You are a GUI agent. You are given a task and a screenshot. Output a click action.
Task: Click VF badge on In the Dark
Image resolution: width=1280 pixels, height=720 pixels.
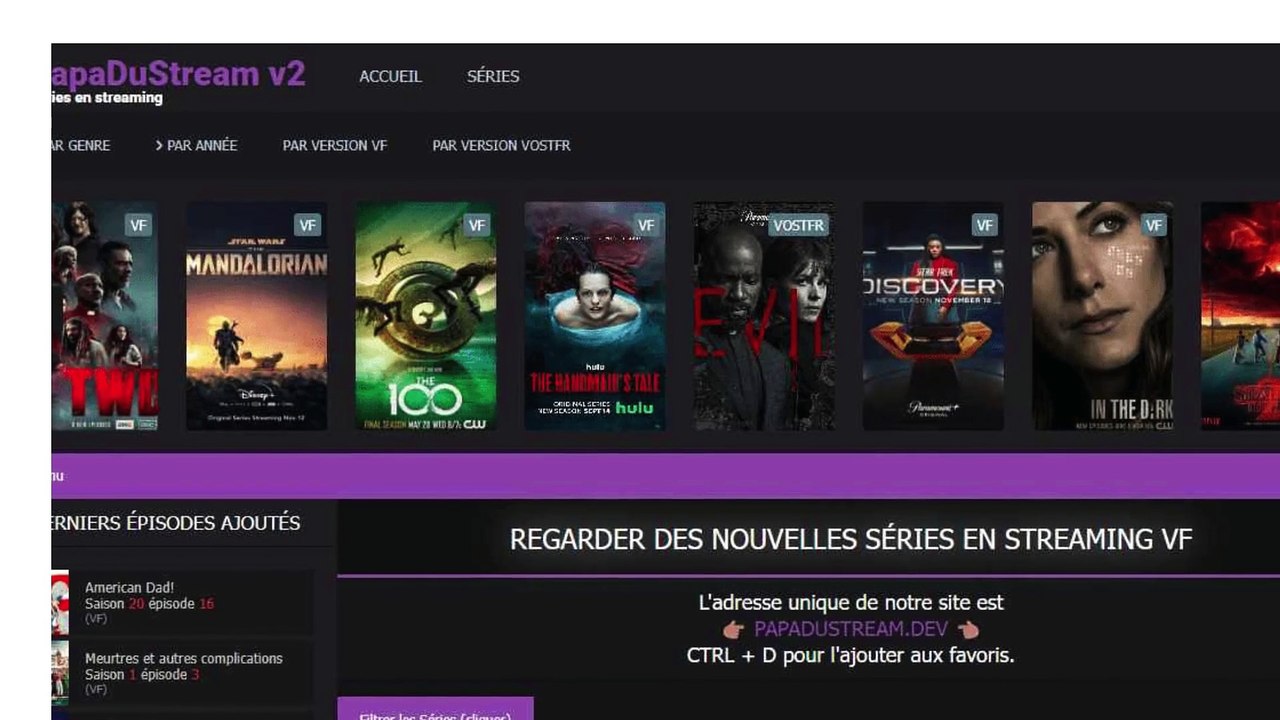click(1153, 226)
